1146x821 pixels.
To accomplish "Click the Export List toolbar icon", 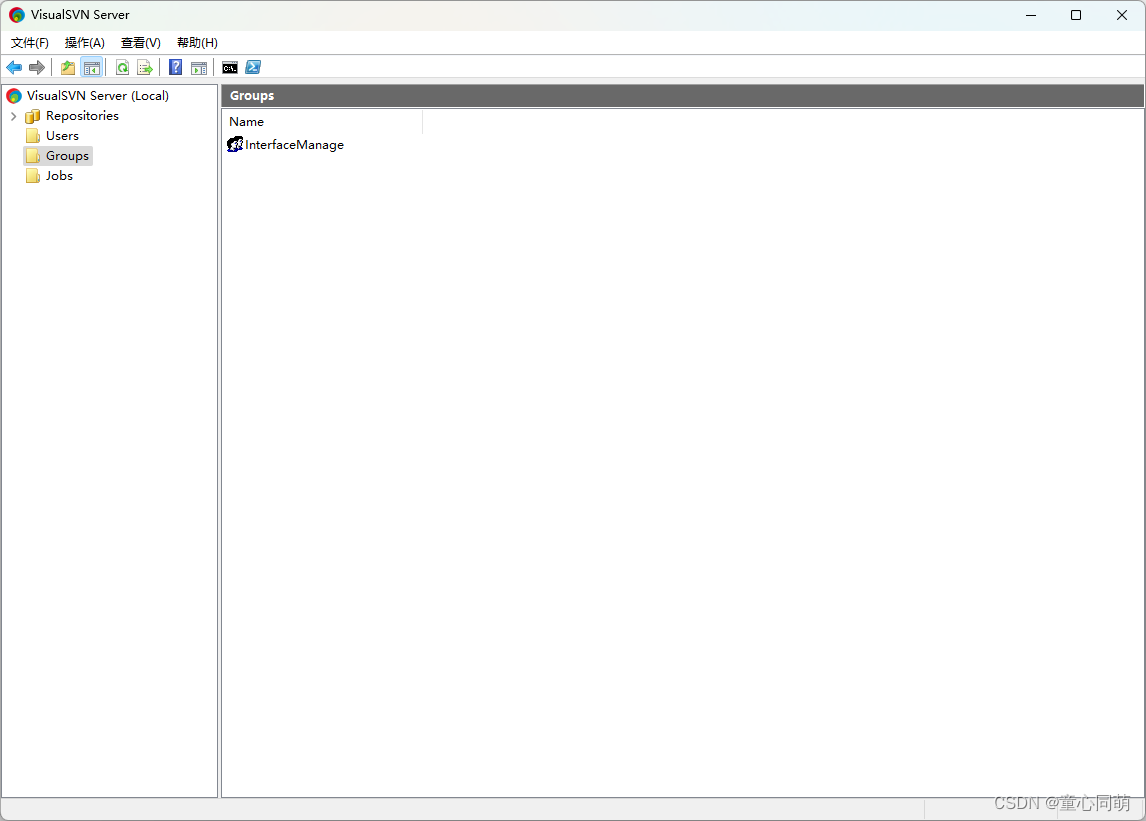I will point(145,68).
